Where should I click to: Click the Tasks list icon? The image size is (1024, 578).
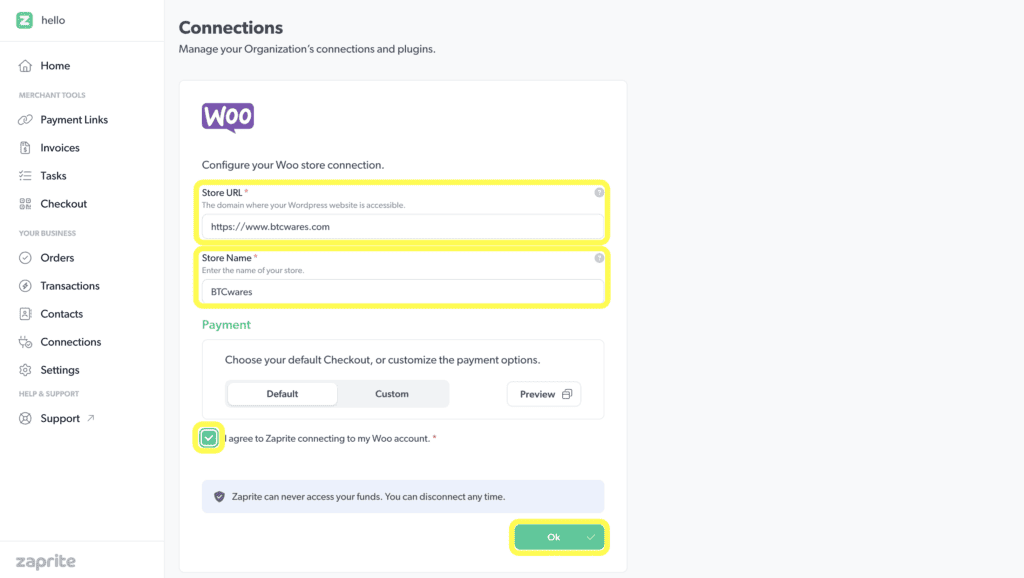point(26,176)
